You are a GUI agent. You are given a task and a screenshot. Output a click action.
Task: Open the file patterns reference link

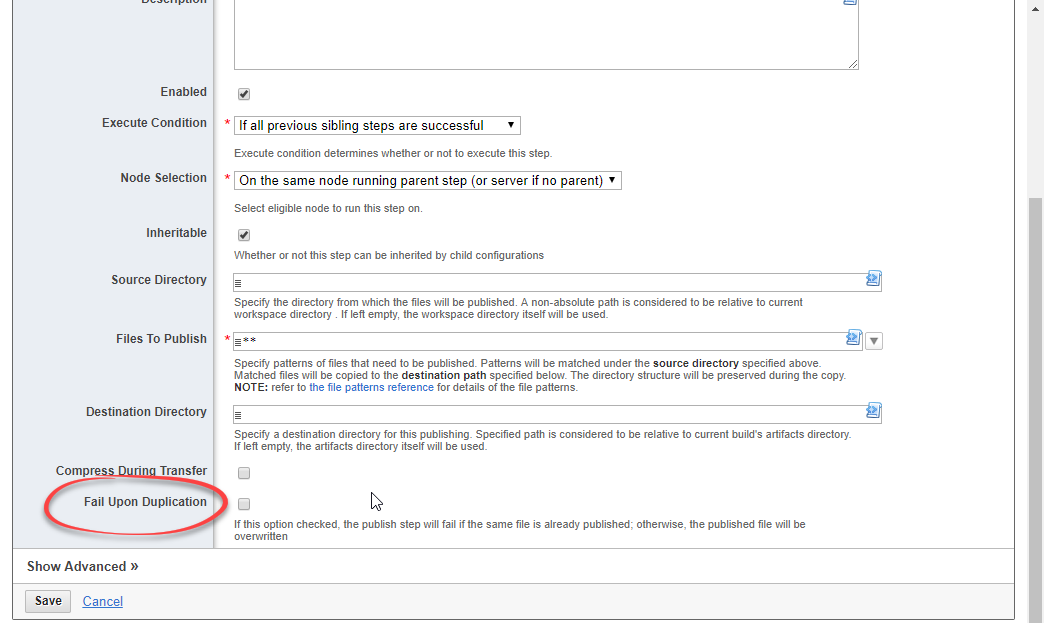click(x=371, y=387)
